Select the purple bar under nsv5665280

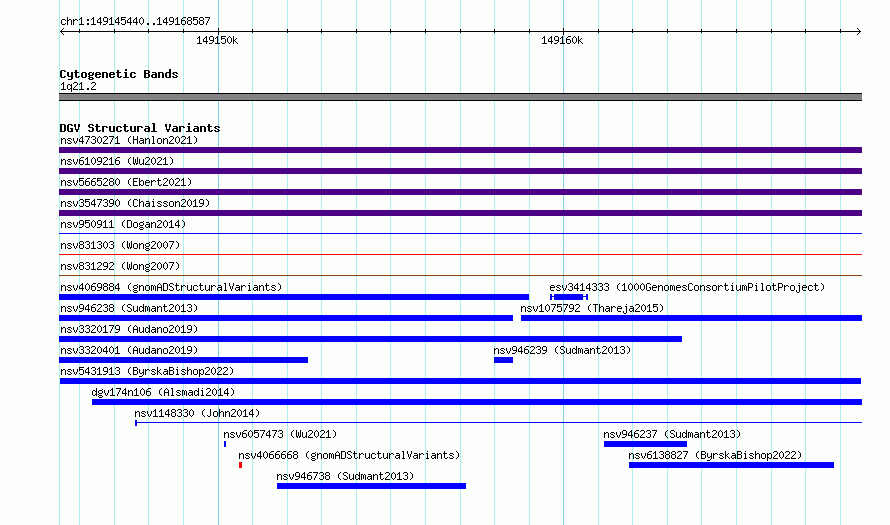tap(460, 192)
